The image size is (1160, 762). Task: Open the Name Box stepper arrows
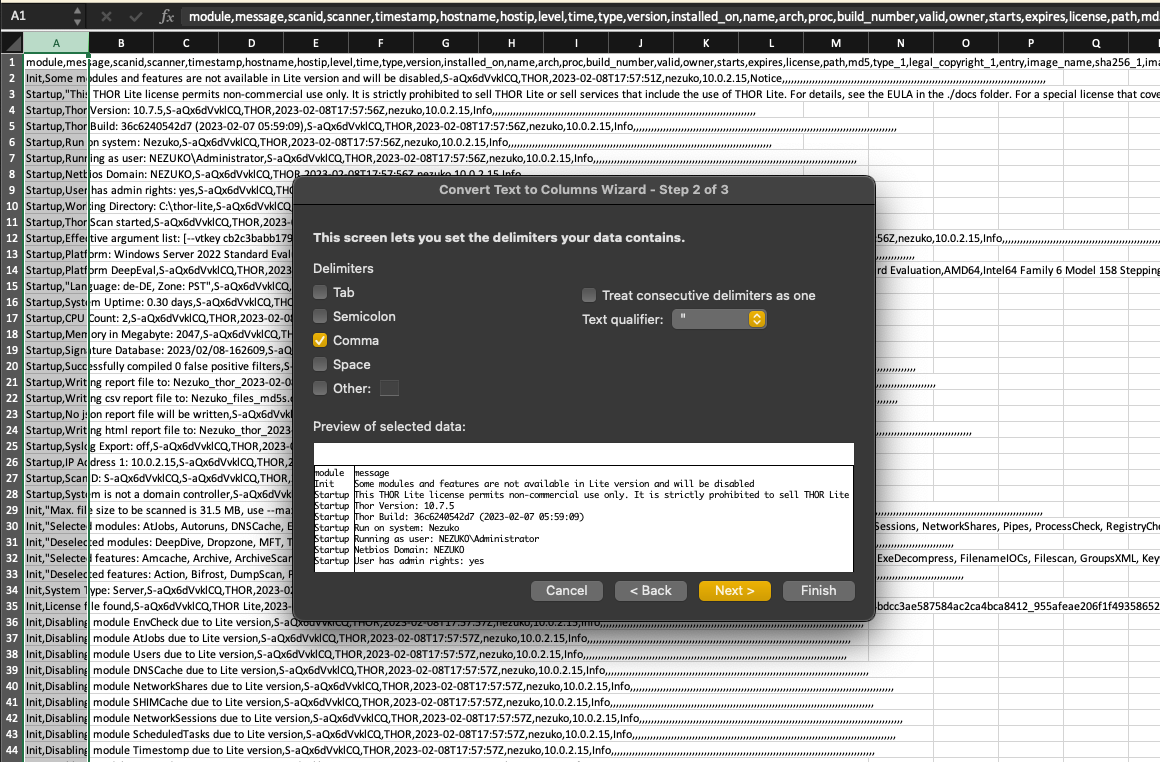coord(79,17)
